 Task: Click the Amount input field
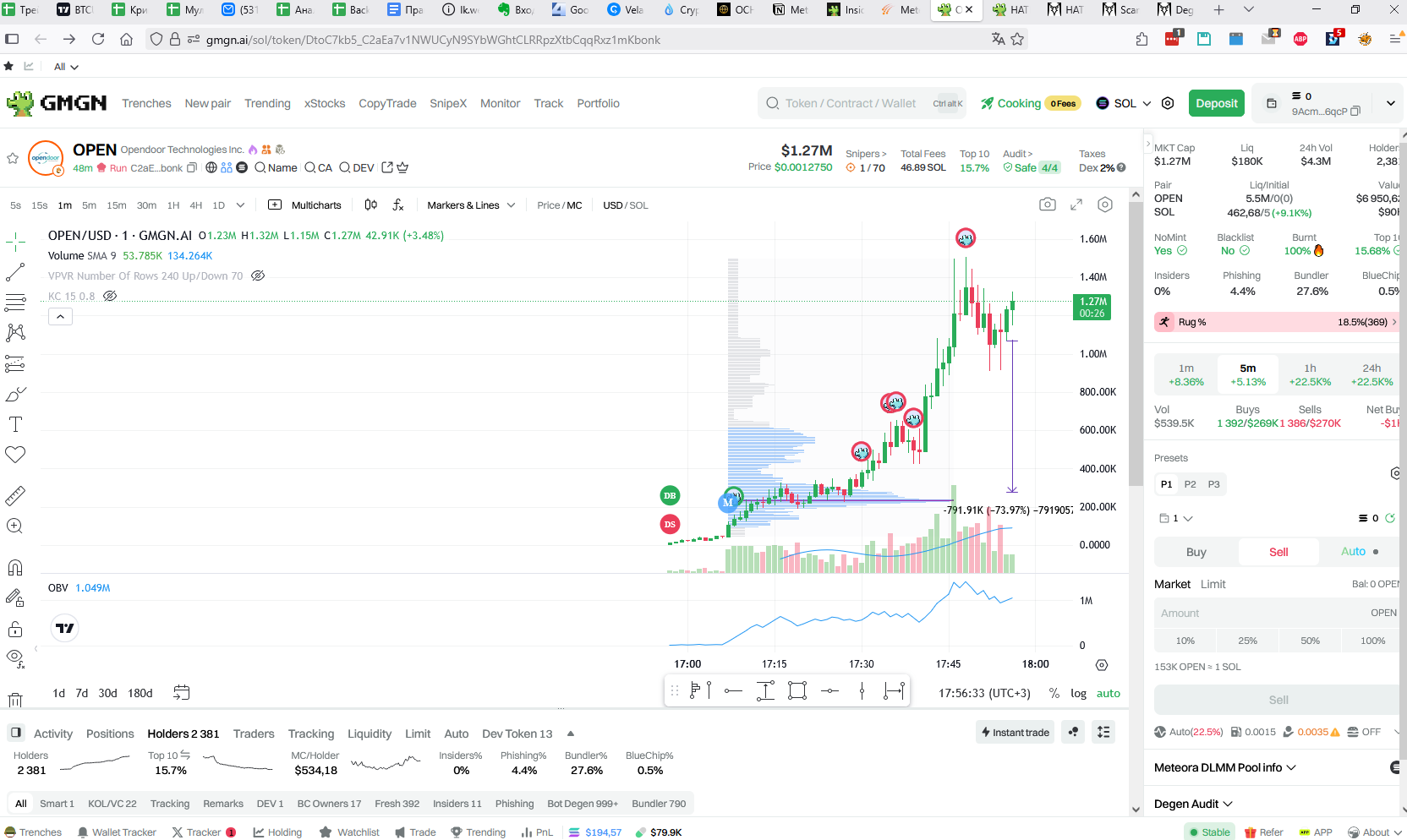pyautogui.click(x=1277, y=613)
